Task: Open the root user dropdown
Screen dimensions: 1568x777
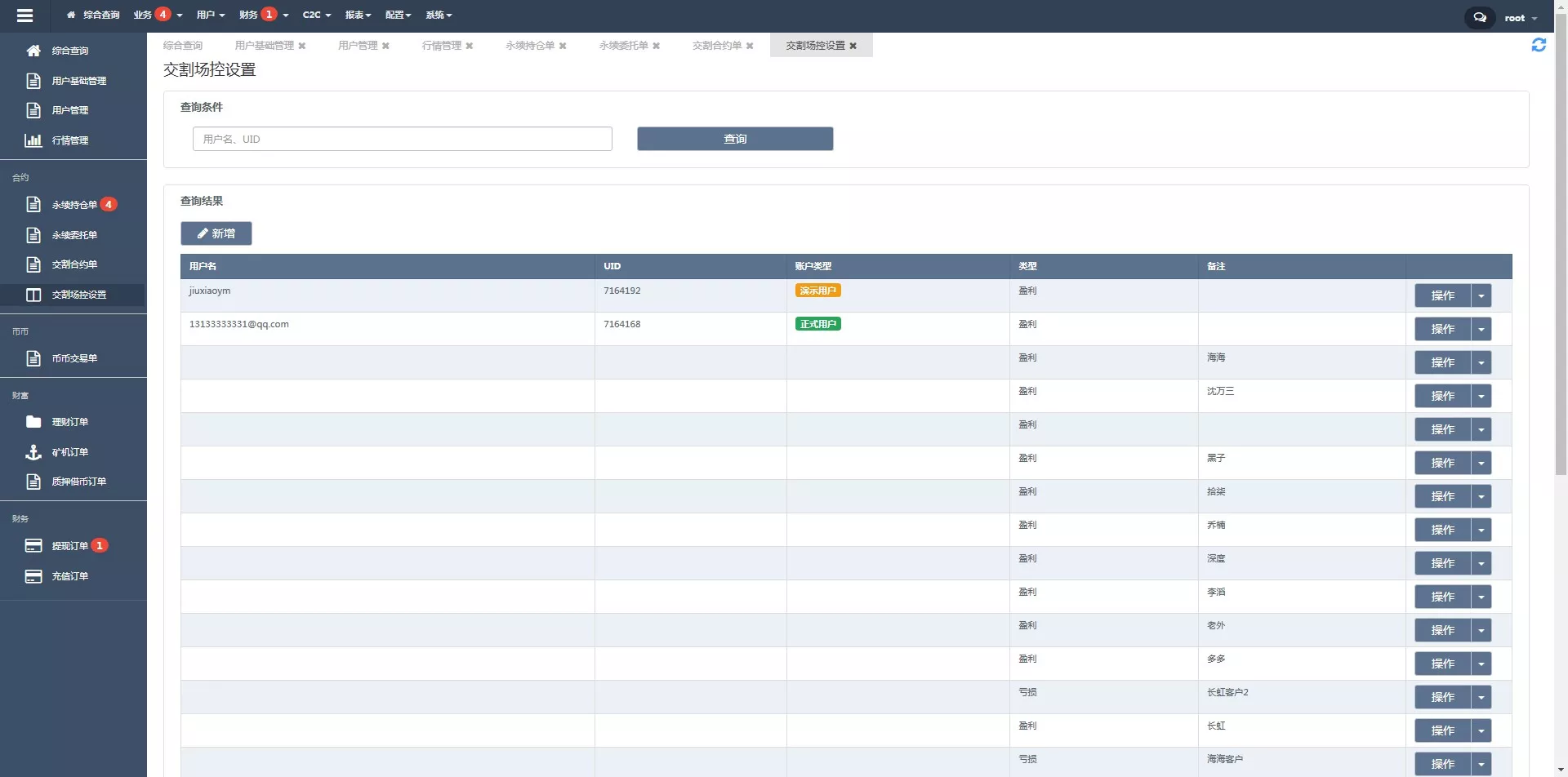Action: (1521, 18)
